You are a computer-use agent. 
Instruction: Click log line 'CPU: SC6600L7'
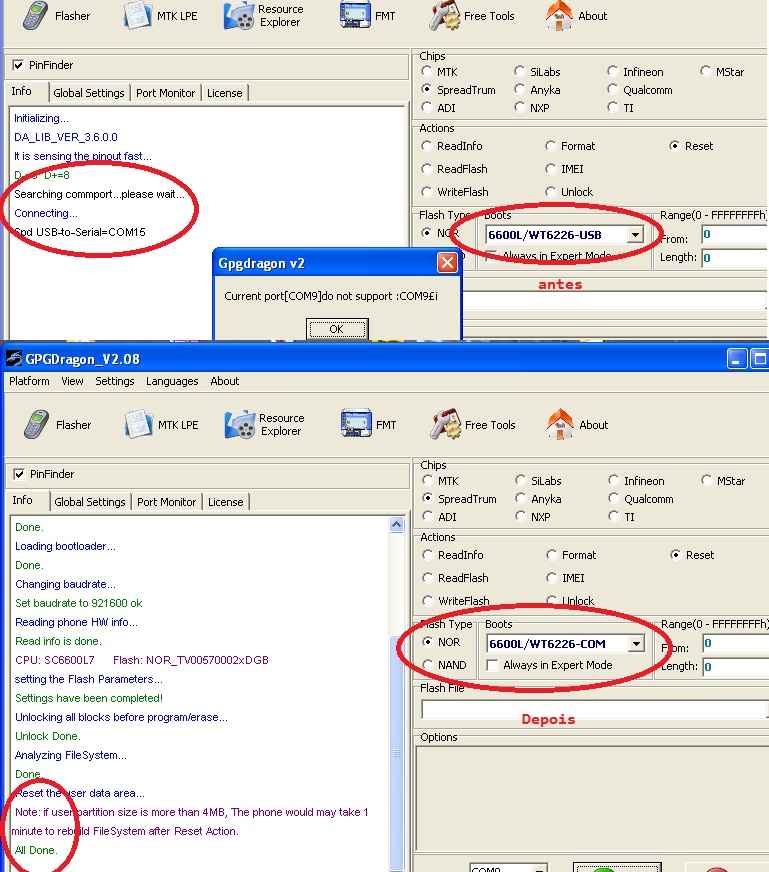[x=54, y=660]
